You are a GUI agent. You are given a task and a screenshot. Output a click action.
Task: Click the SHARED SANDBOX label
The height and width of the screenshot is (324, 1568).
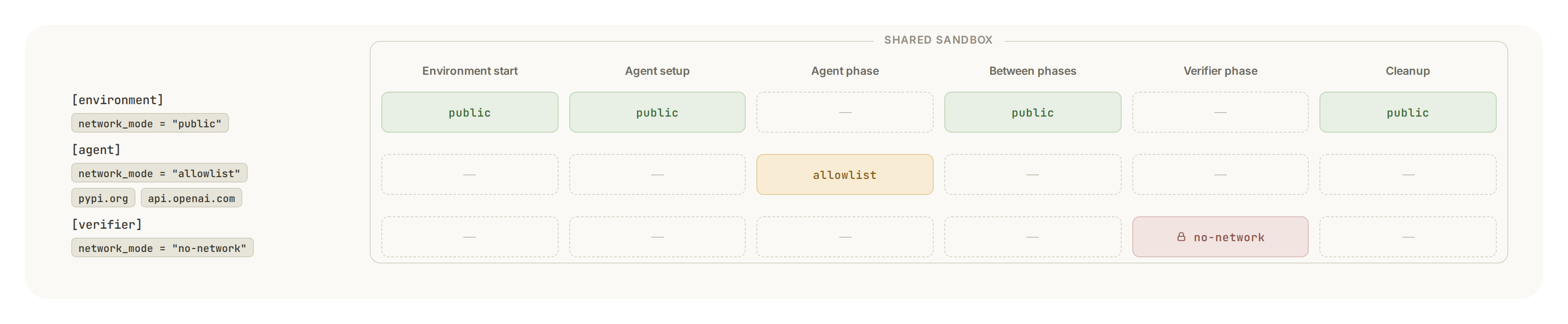938,40
